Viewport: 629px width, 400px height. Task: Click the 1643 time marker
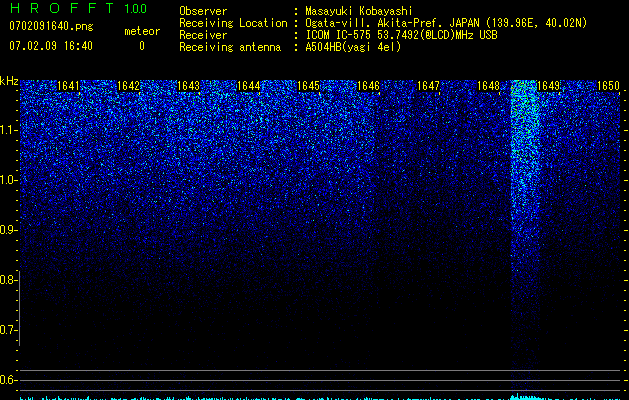tap(189, 86)
